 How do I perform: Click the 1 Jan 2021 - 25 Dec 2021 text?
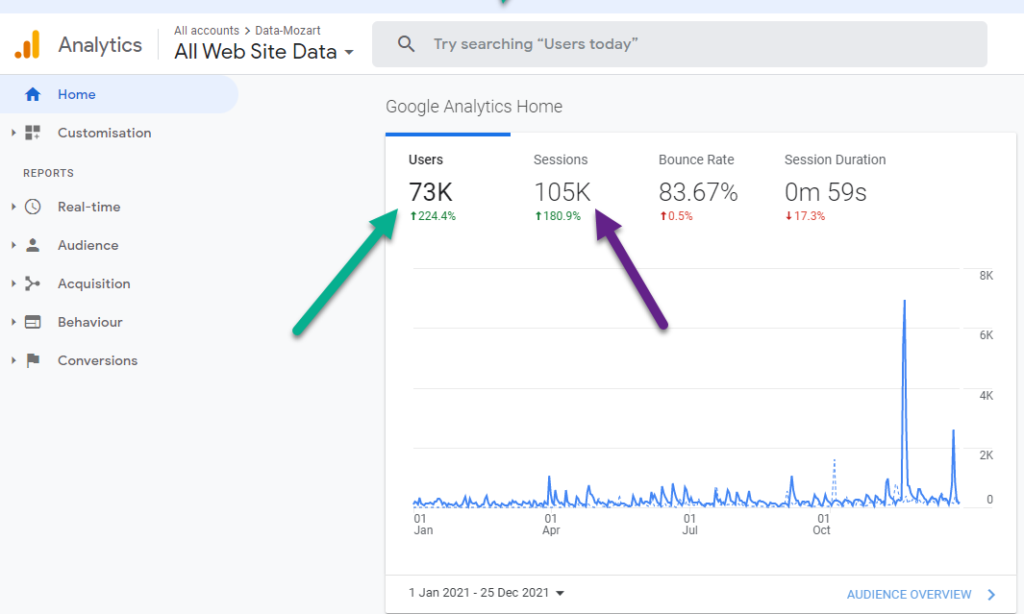pos(479,592)
